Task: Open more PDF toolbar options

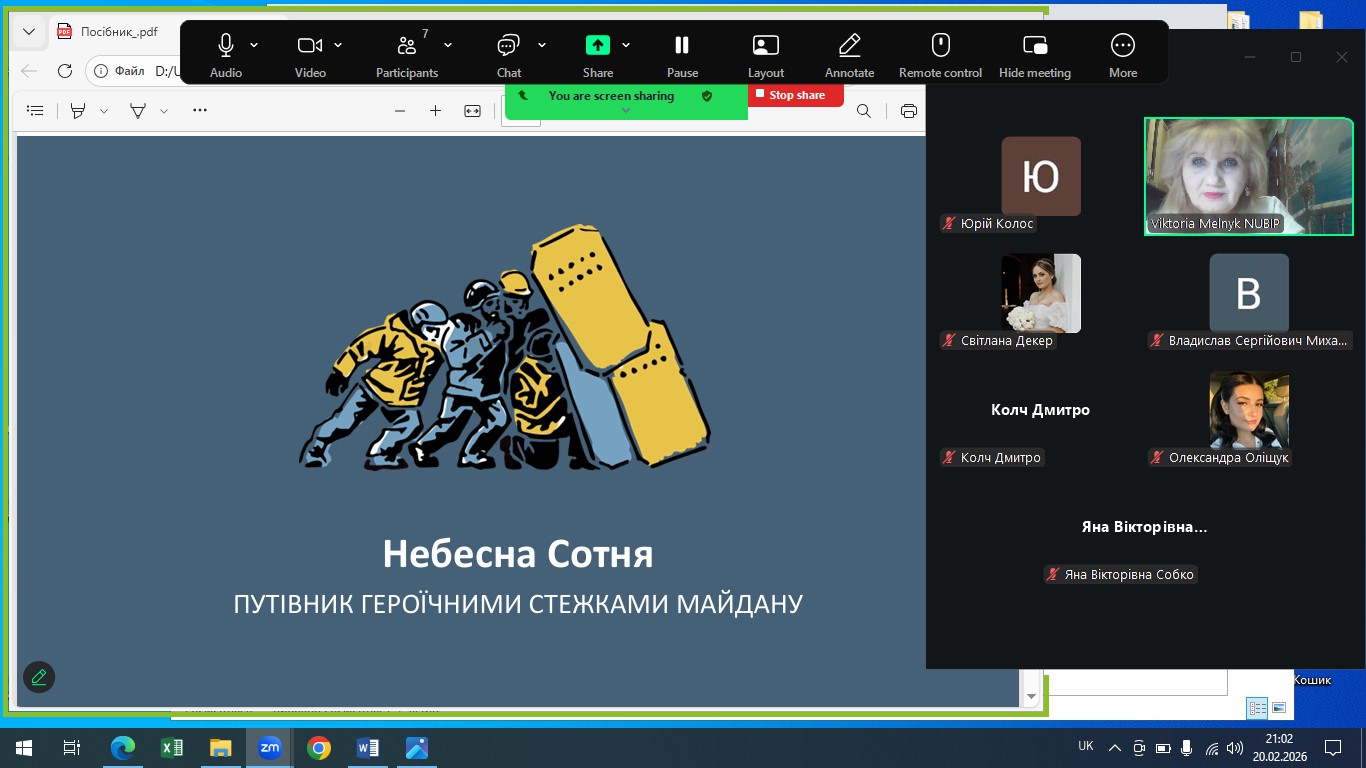Action: pyautogui.click(x=200, y=110)
